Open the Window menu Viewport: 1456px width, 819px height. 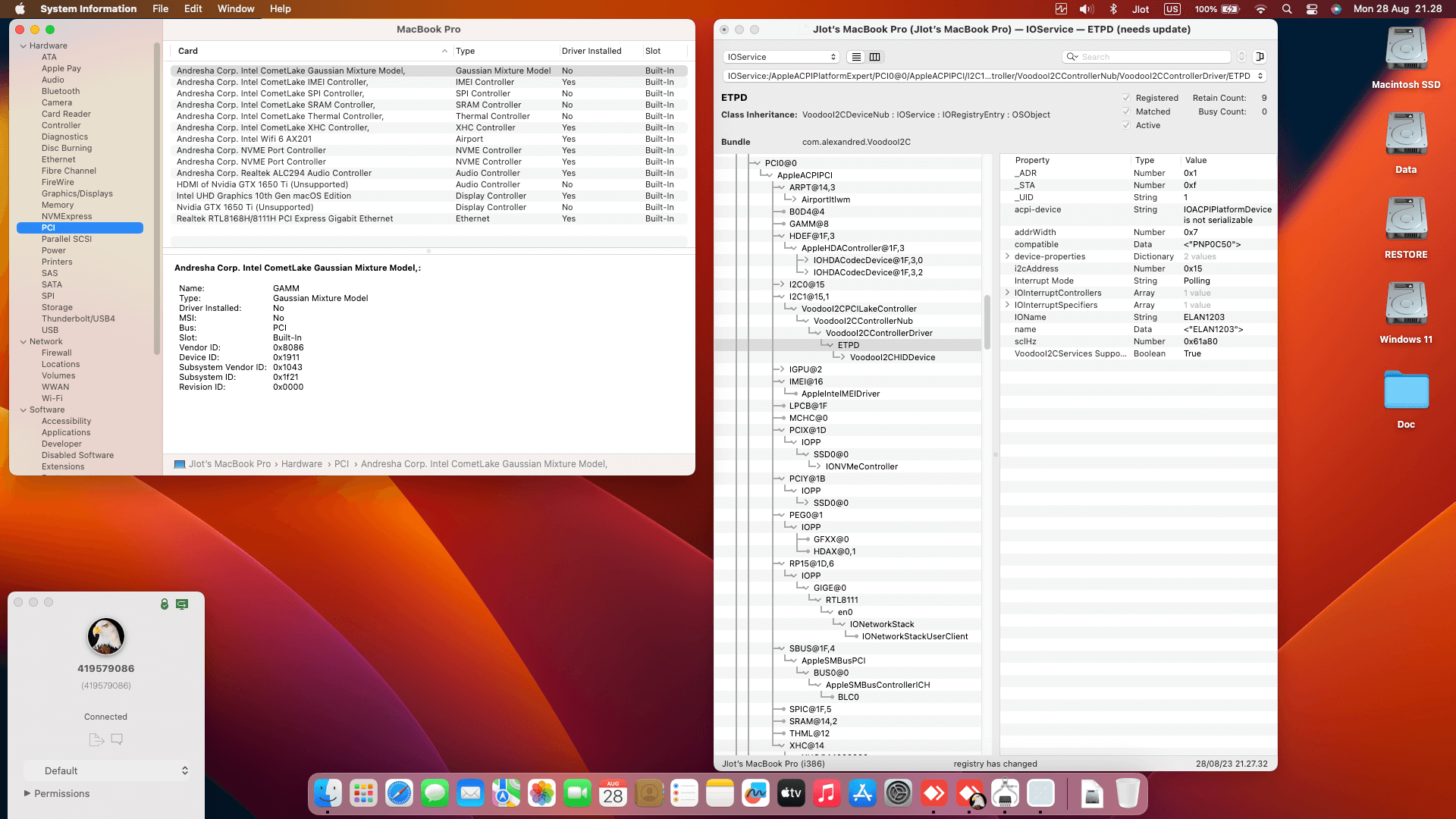(235, 8)
